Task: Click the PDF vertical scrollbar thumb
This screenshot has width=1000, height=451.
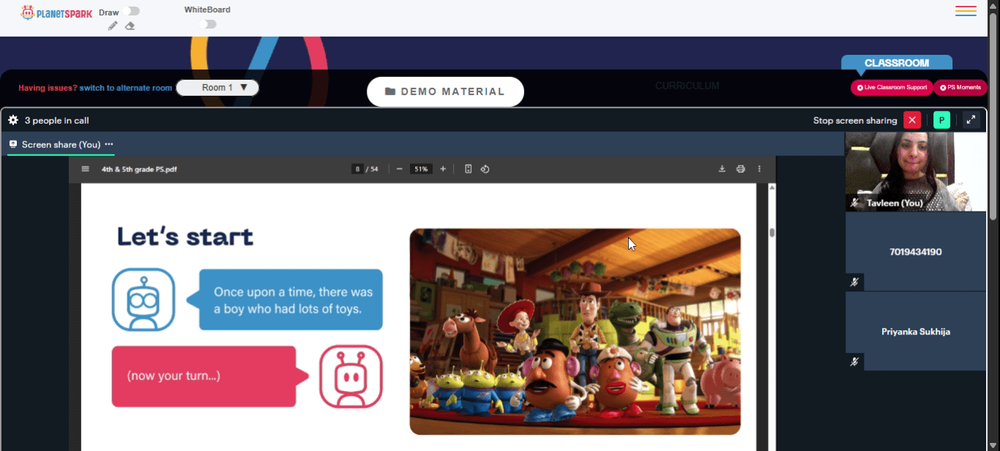Action: pyautogui.click(x=772, y=232)
